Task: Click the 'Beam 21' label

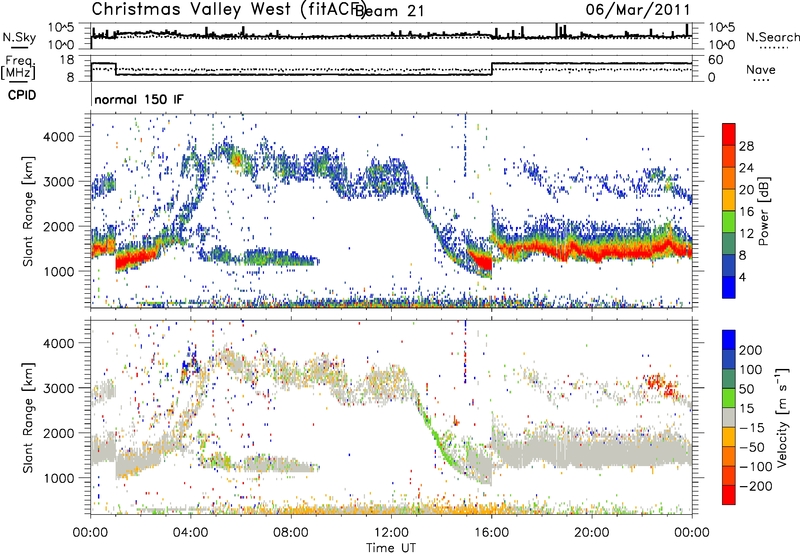Action: click(x=390, y=11)
